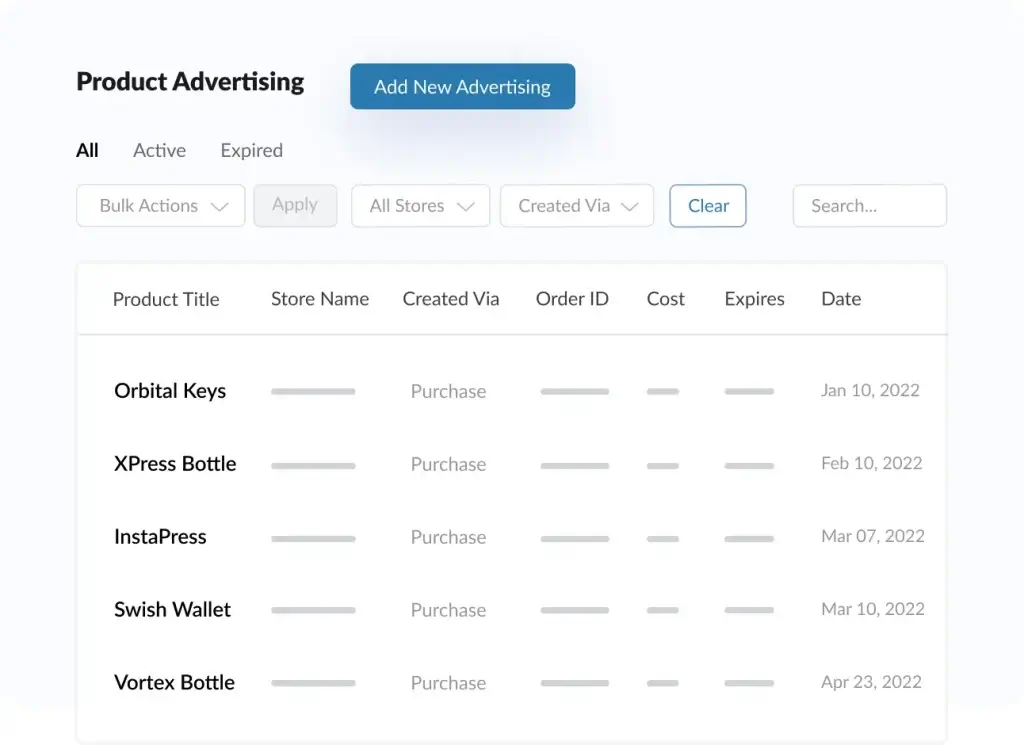The height and width of the screenshot is (745, 1024).
Task: Click Purchase in the Orbital Keys row
Action: coord(449,391)
